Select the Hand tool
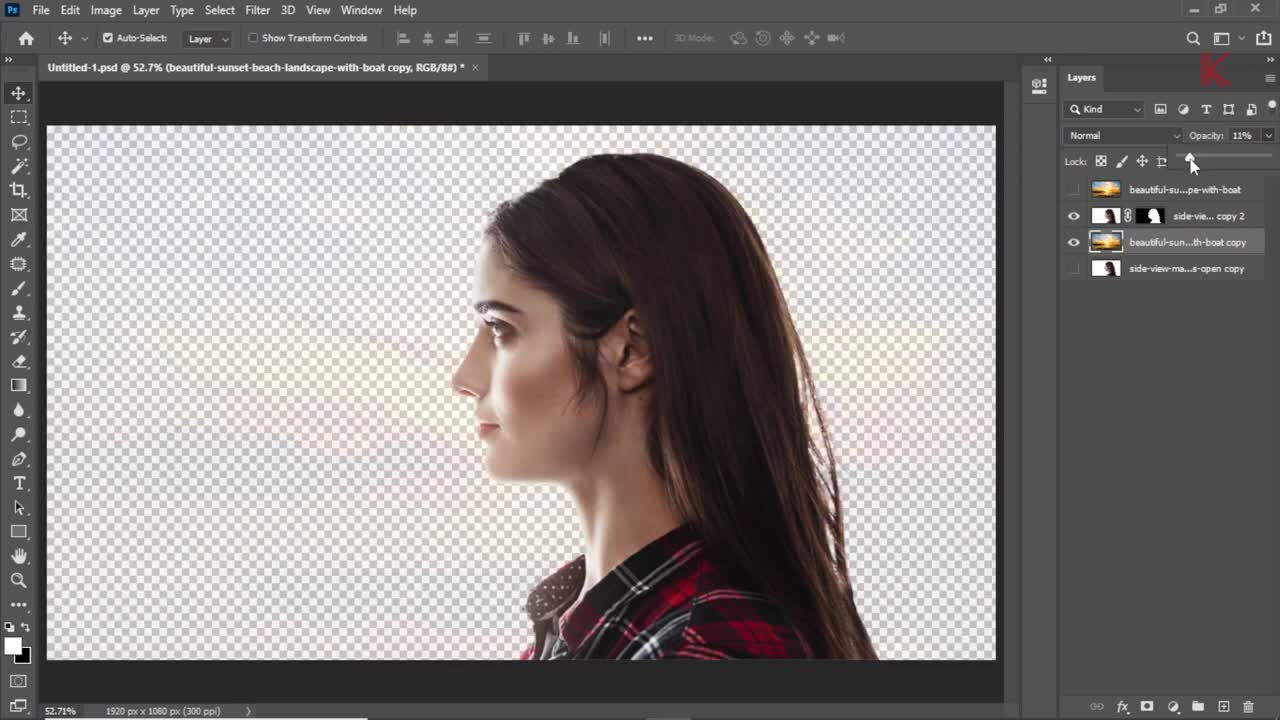Viewport: 1280px width, 720px height. point(19,556)
